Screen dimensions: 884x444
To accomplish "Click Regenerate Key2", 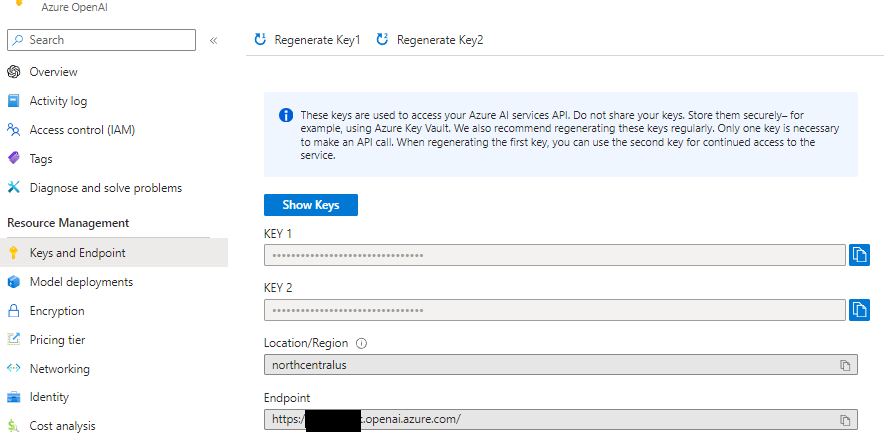I will [430, 40].
